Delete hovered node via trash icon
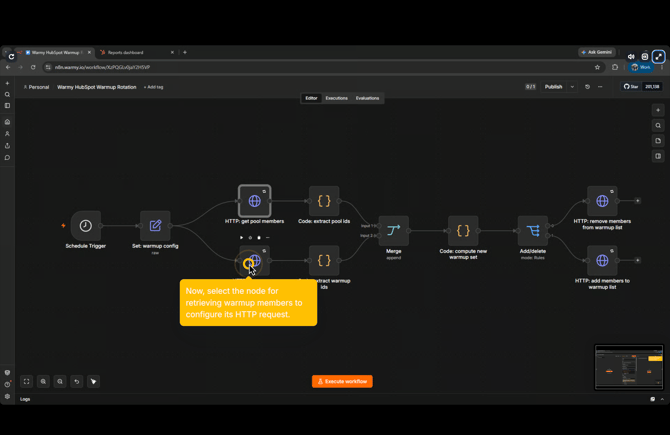 click(x=259, y=238)
